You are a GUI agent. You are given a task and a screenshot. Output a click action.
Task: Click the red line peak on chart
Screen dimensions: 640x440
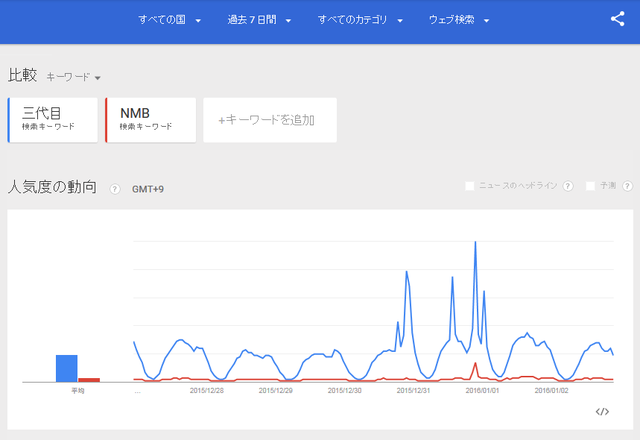tap(475, 362)
